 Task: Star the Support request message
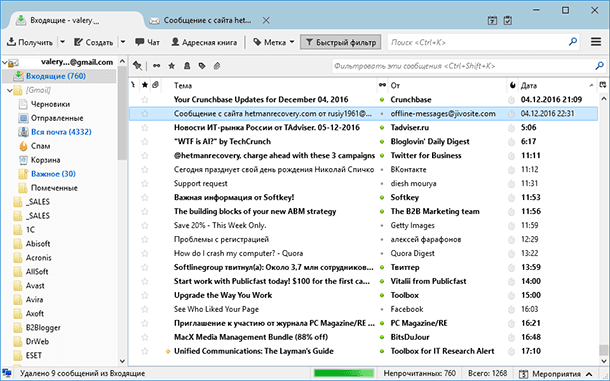point(145,183)
